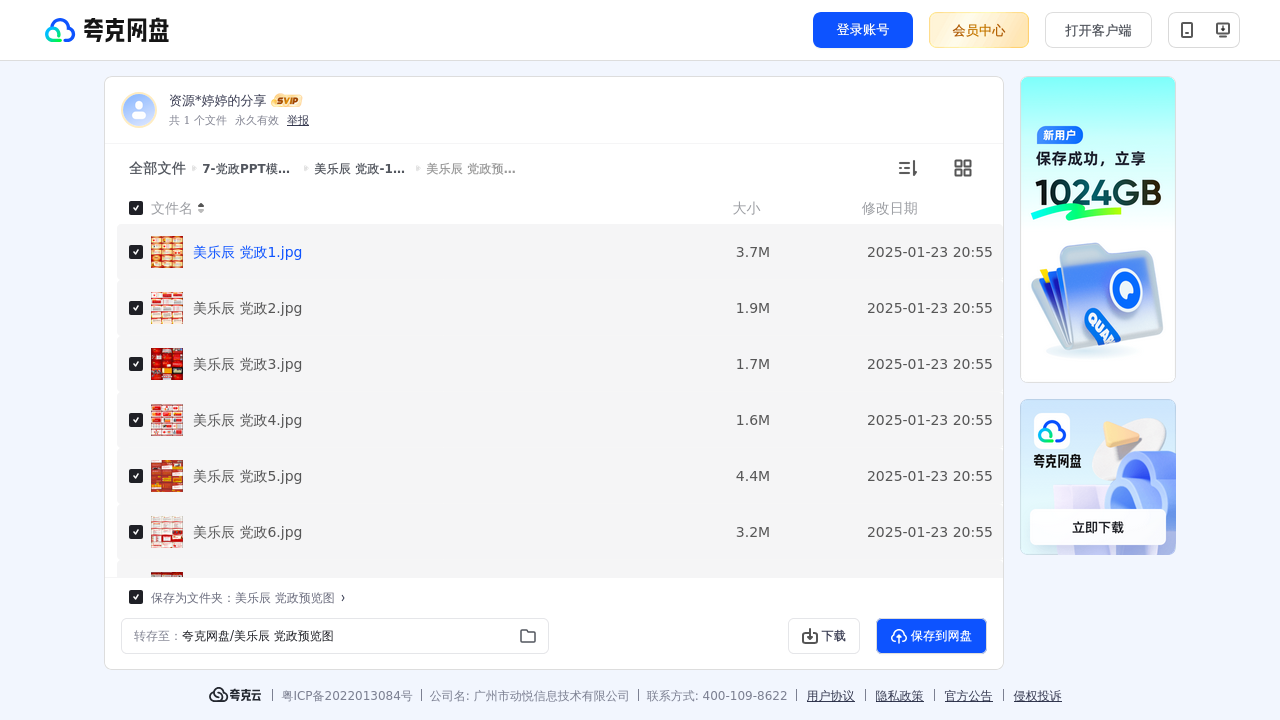Click the 举报 report link
The width and height of the screenshot is (1280, 720).
point(298,120)
